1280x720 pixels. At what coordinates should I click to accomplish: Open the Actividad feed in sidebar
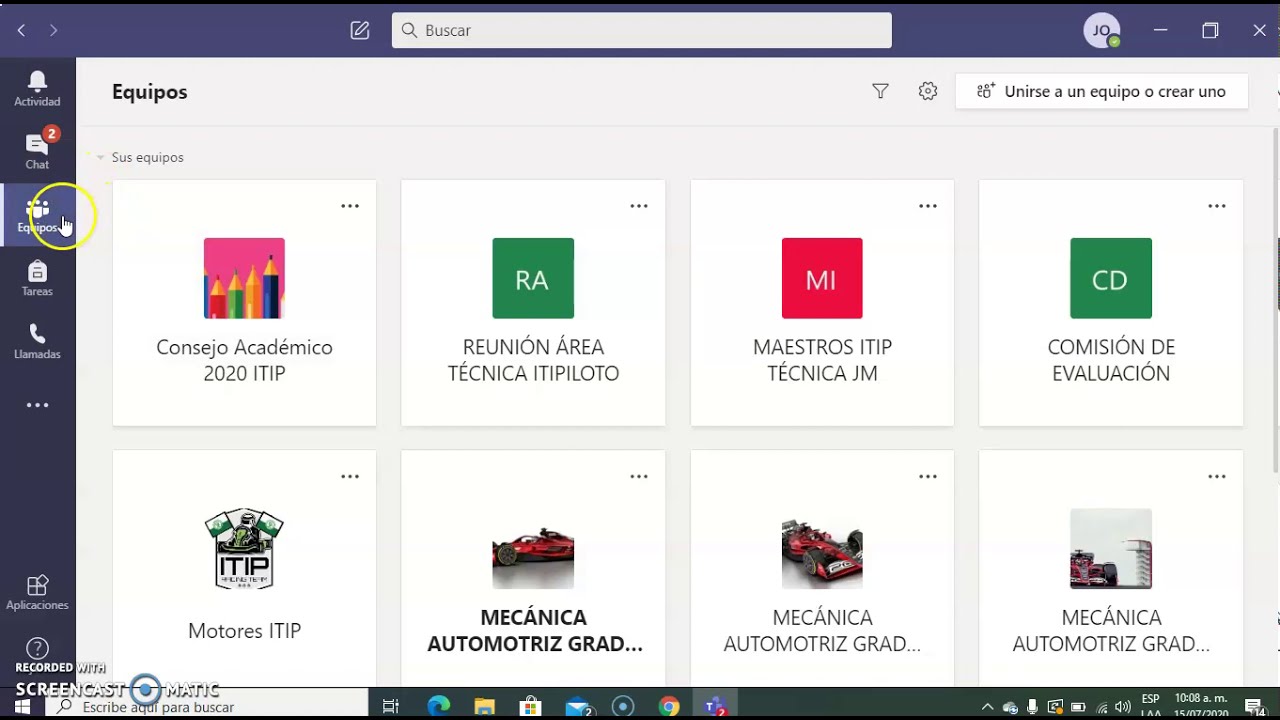[37, 88]
